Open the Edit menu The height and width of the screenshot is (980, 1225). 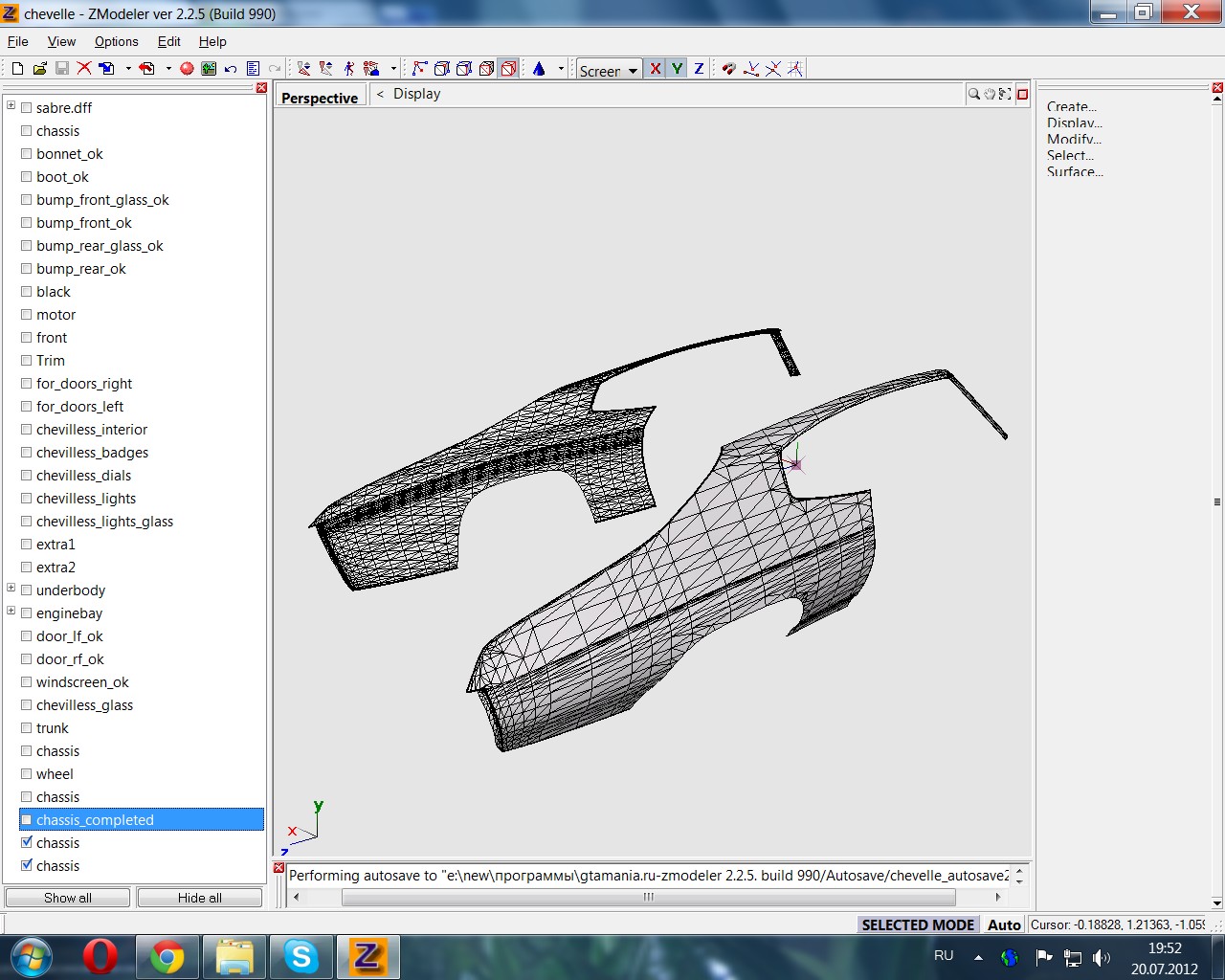(x=168, y=41)
